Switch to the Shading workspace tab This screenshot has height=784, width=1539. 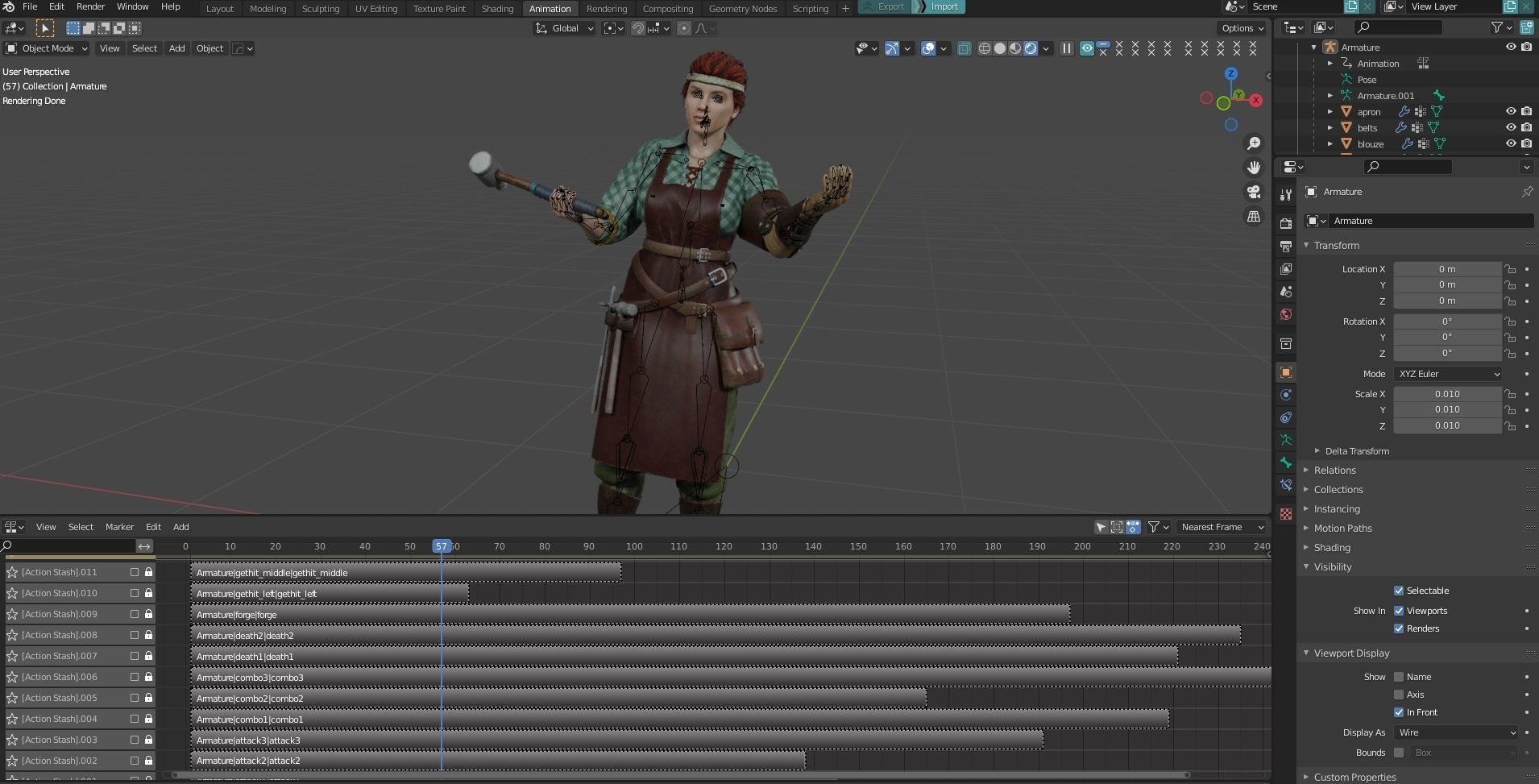click(496, 8)
